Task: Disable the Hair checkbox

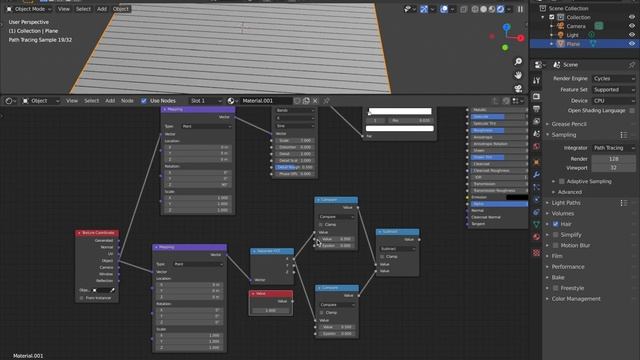Action: tap(556, 224)
